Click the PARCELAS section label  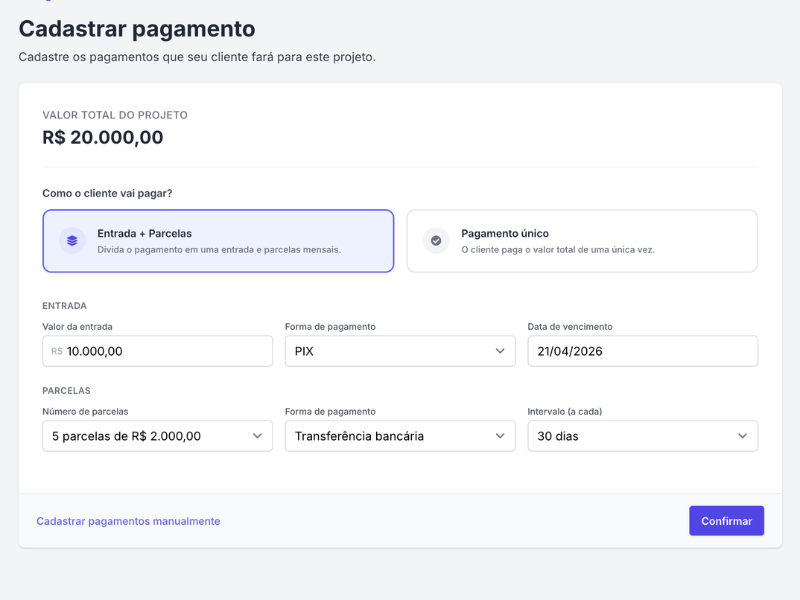tap(66, 391)
